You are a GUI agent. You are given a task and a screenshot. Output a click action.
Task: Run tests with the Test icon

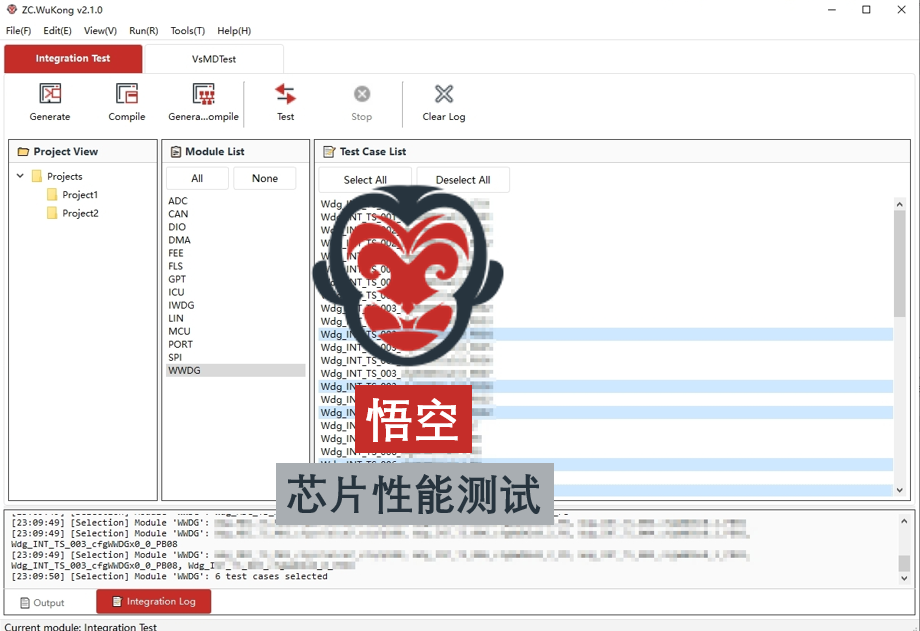point(286,94)
